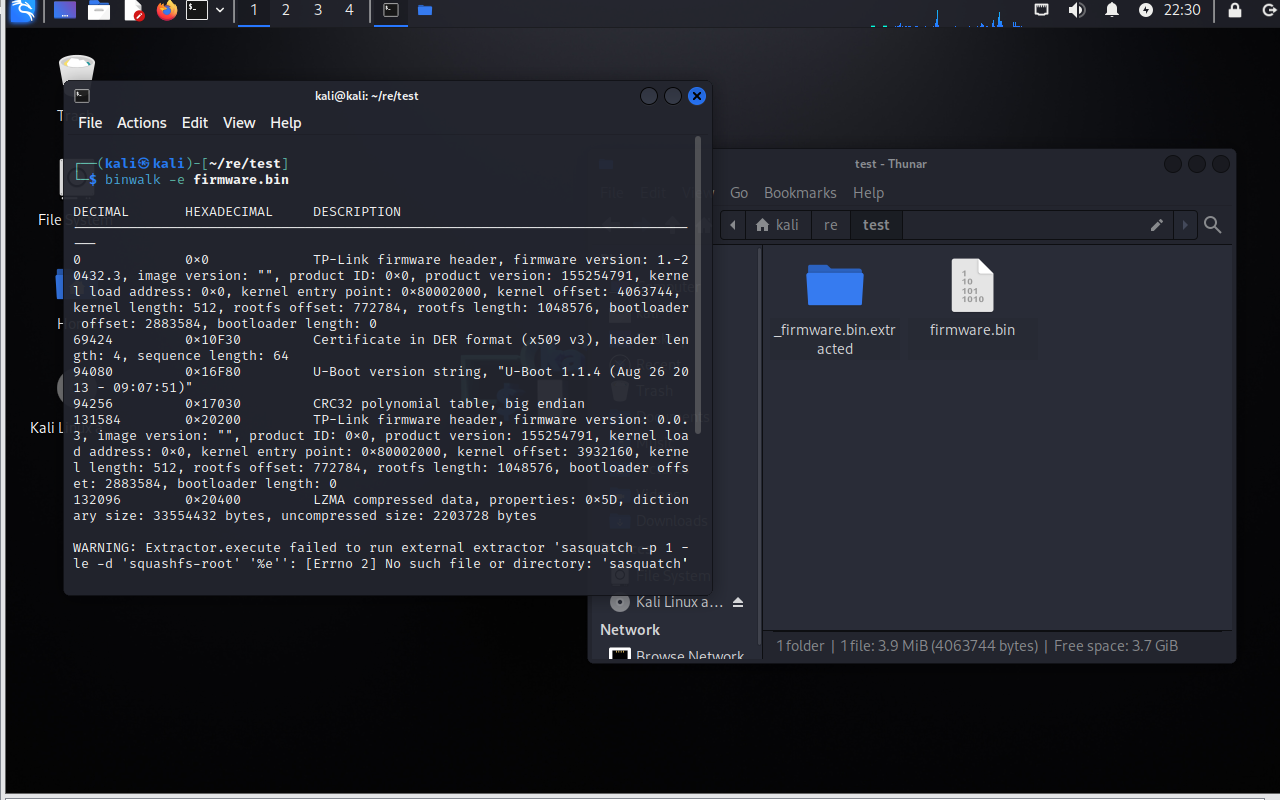Open the terminal Actions menu
Image resolution: width=1280 pixels, height=800 pixels.
142,123
